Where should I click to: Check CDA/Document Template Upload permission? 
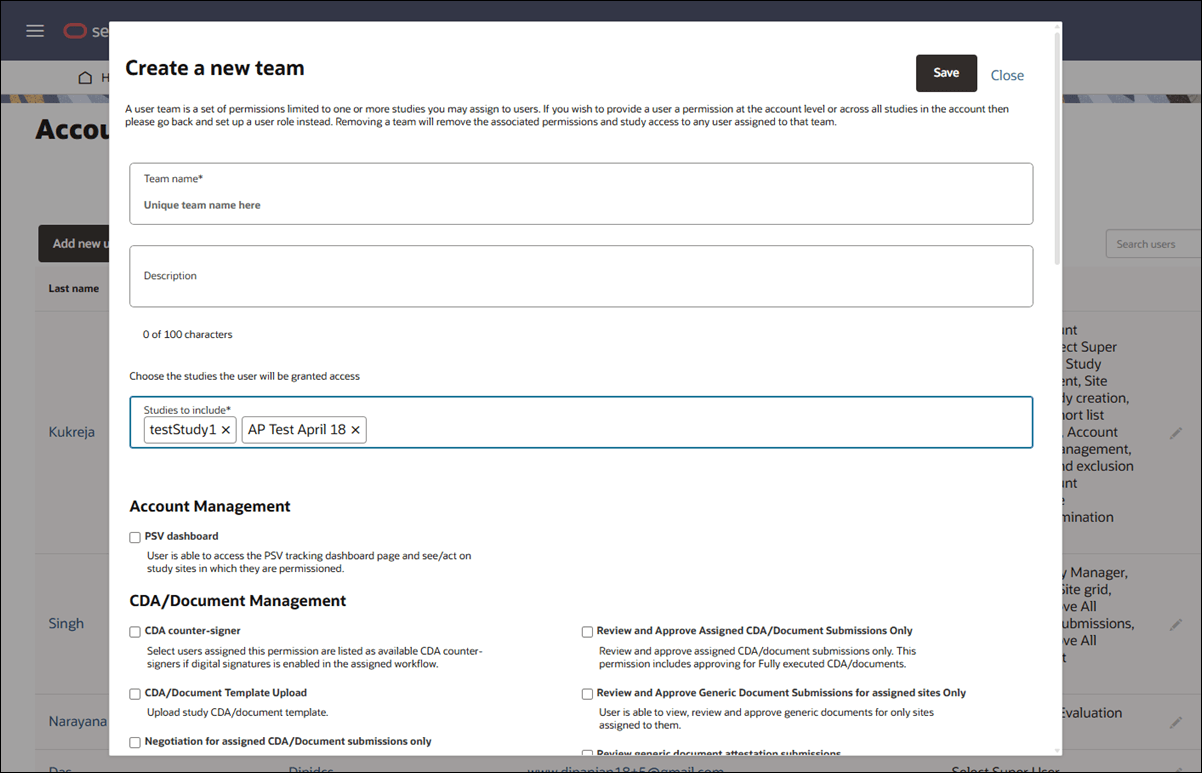pyautogui.click(x=135, y=693)
